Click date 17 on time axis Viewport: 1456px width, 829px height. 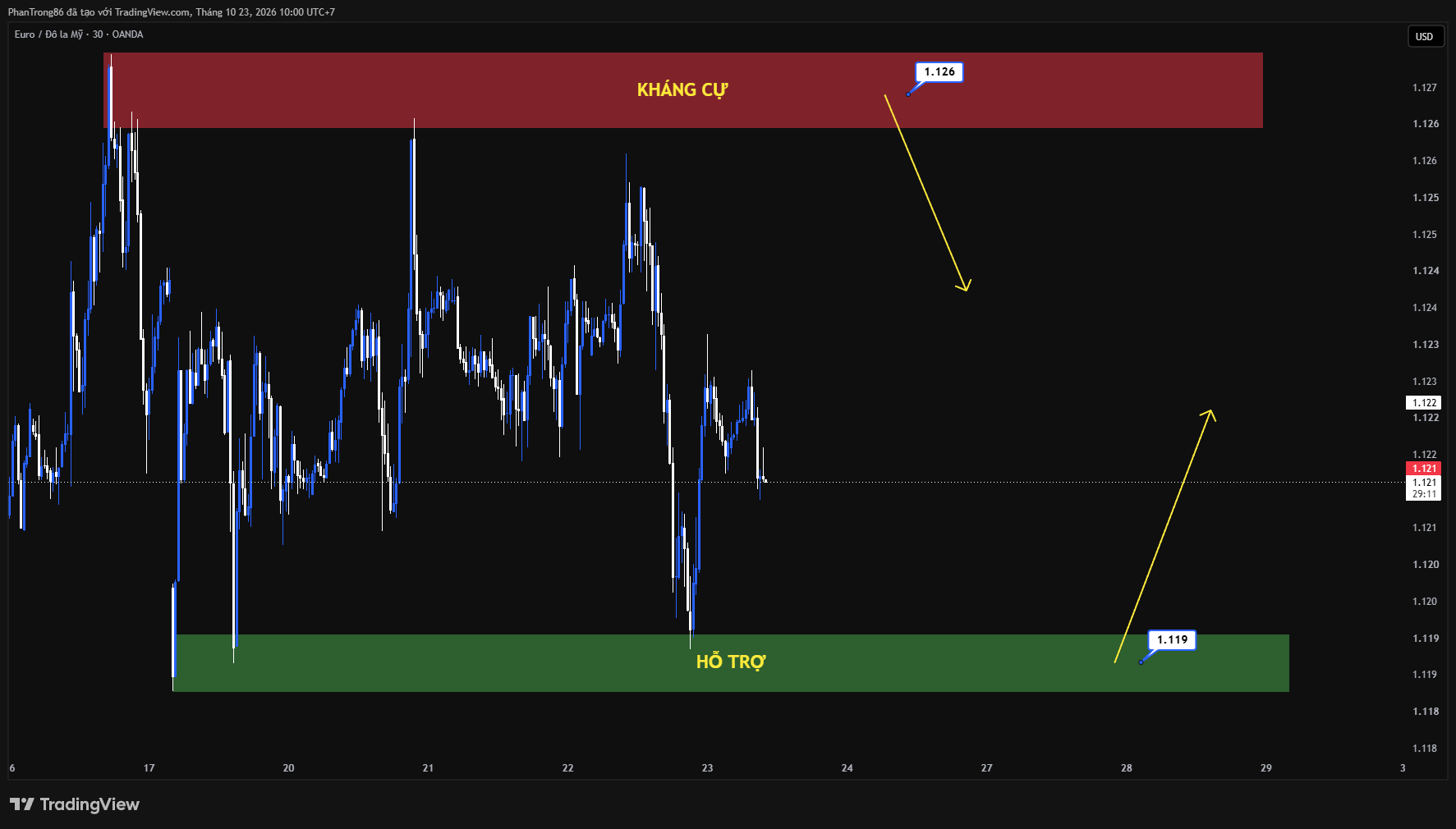(149, 768)
